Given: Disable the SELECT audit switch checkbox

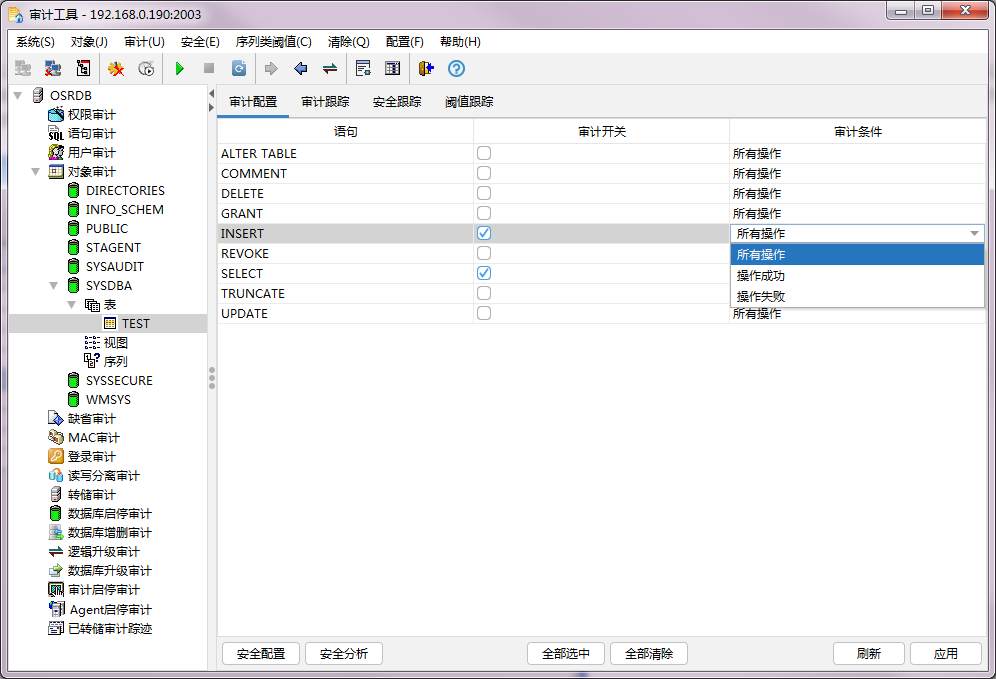Looking at the screenshot, I should point(484,273).
